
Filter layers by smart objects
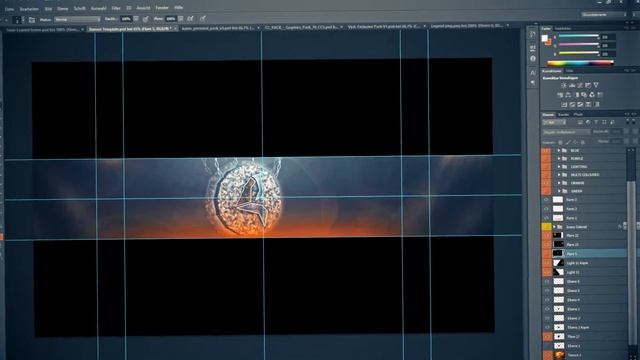[x=612, y=122]
